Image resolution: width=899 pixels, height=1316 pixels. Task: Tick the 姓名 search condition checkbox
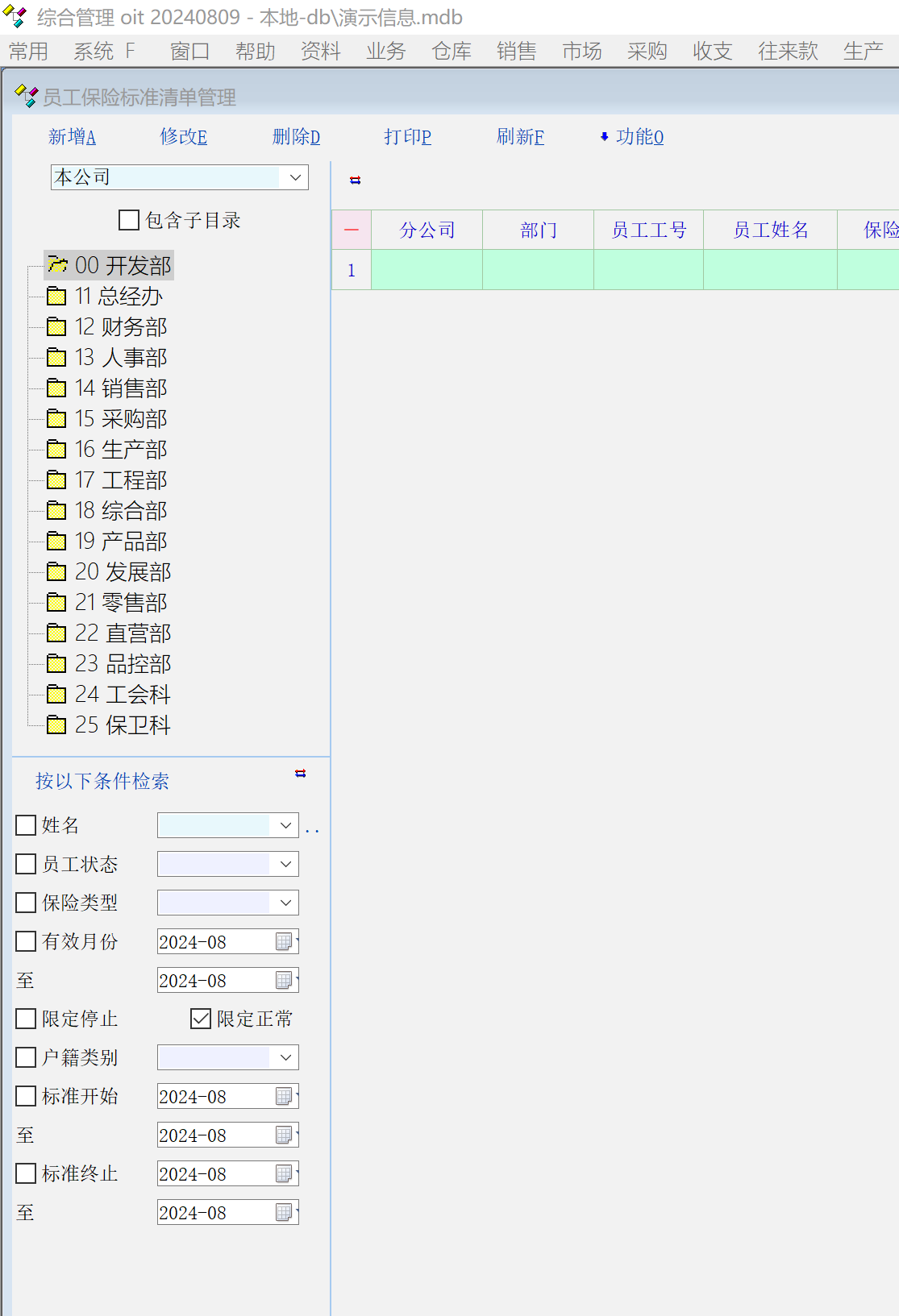(26, 825)
